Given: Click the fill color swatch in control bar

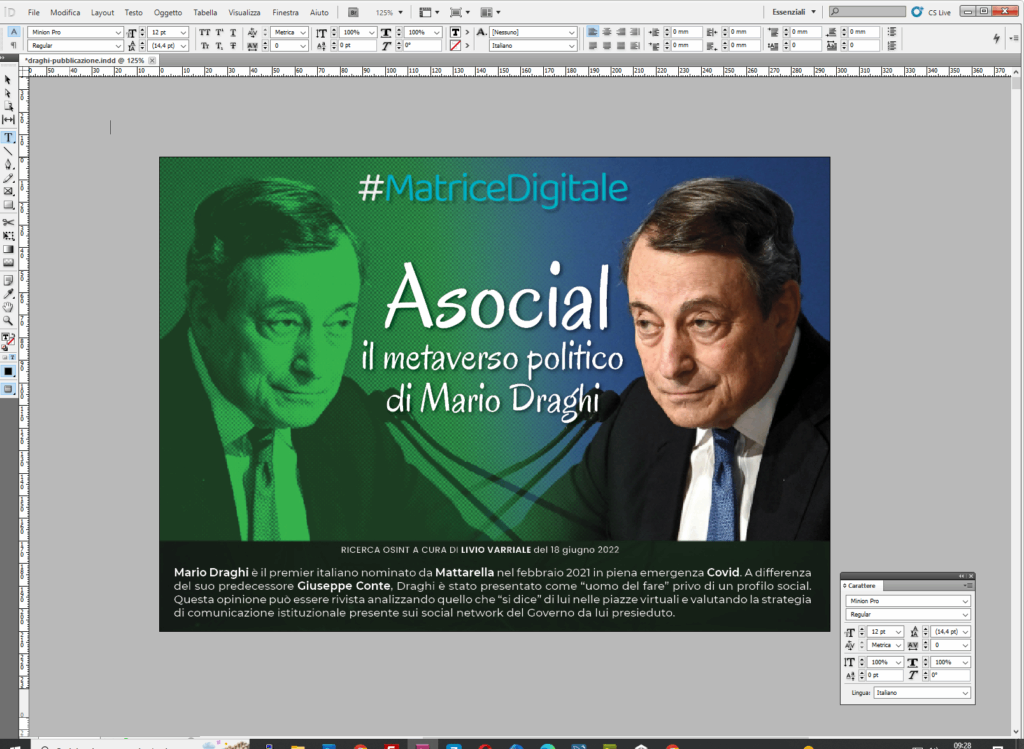Looking at the screenshot, I should 455,33.
